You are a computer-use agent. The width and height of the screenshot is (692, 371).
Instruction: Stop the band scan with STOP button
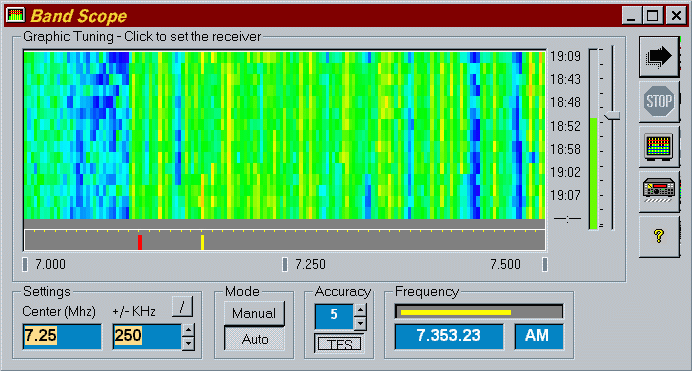[x=659, y=101]
